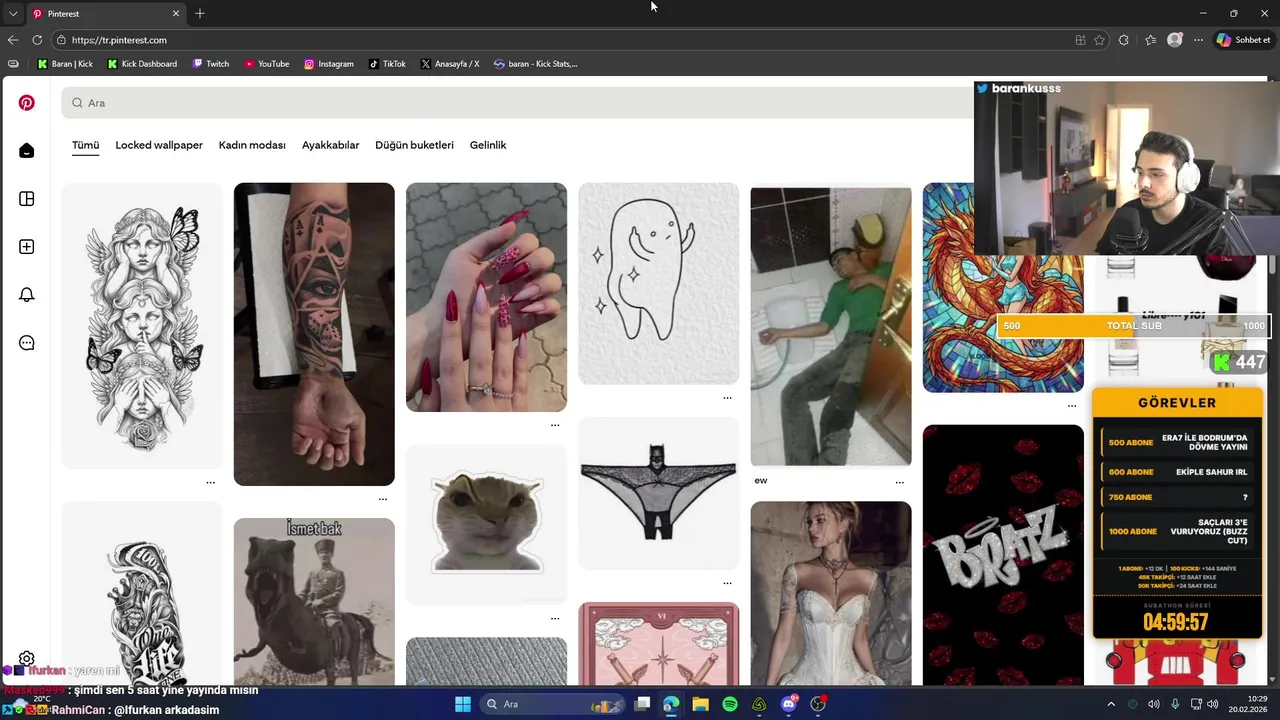
Task: Expand the tab list dropdown arrow
Action: 13,13
